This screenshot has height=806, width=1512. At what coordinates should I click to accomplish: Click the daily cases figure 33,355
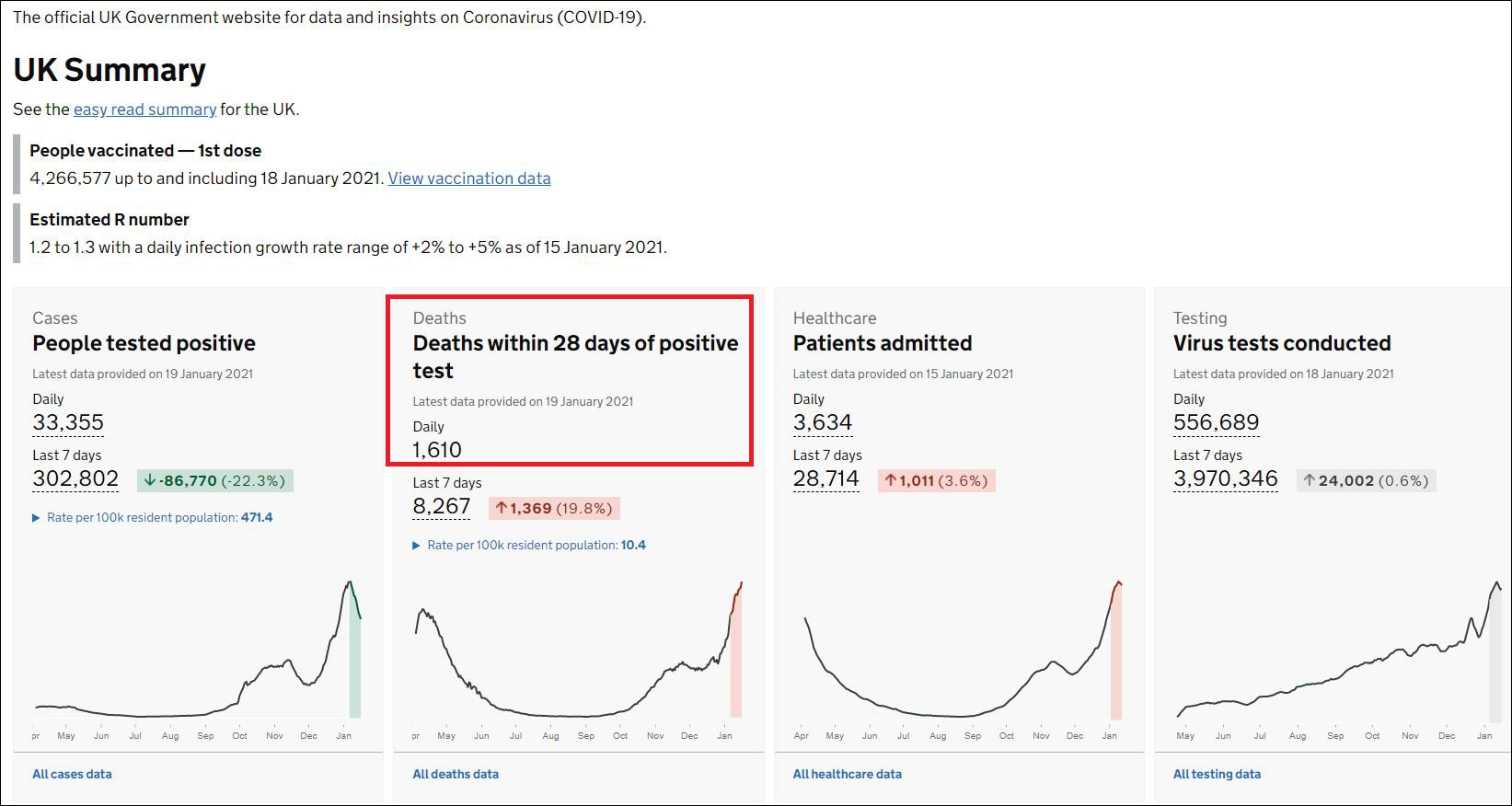pos(68,423)
